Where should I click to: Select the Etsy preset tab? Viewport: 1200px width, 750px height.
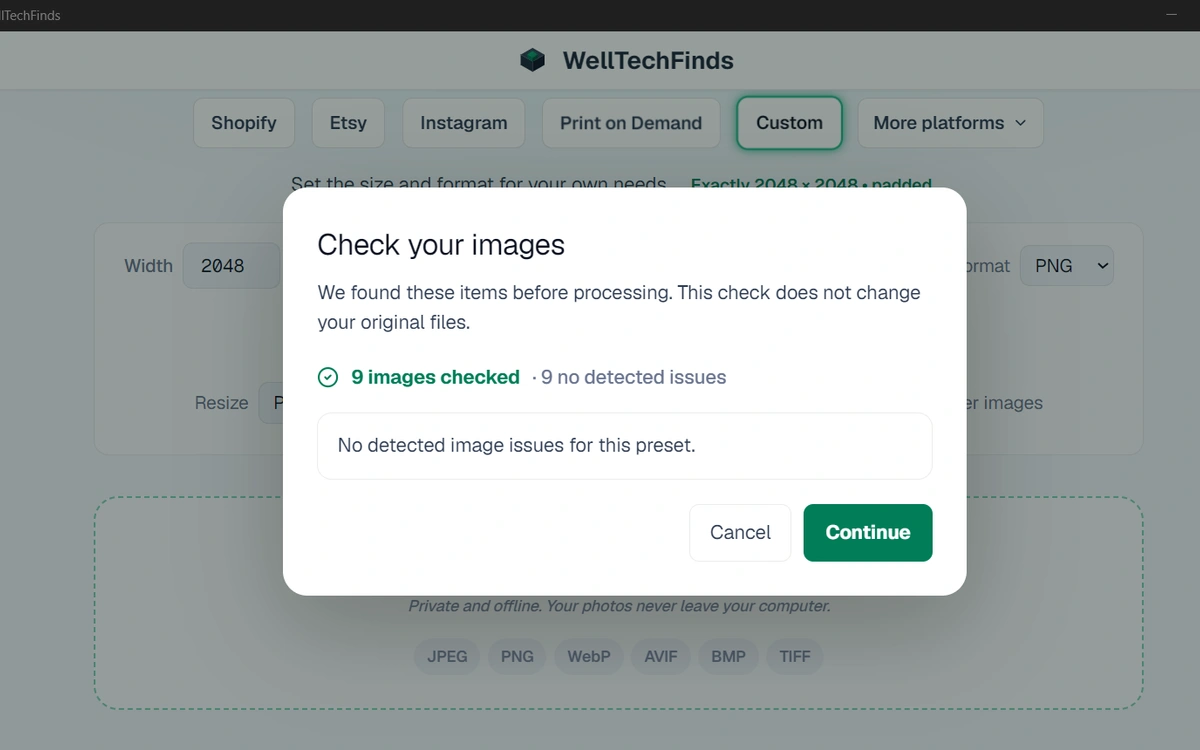(x=348, y=123)
